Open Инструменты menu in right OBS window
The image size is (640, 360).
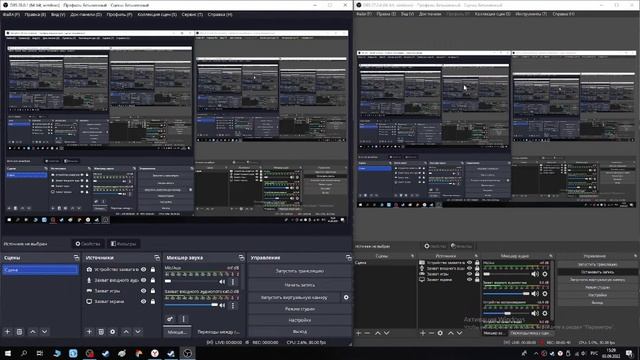pyautogui.click(x=531, y=14)
